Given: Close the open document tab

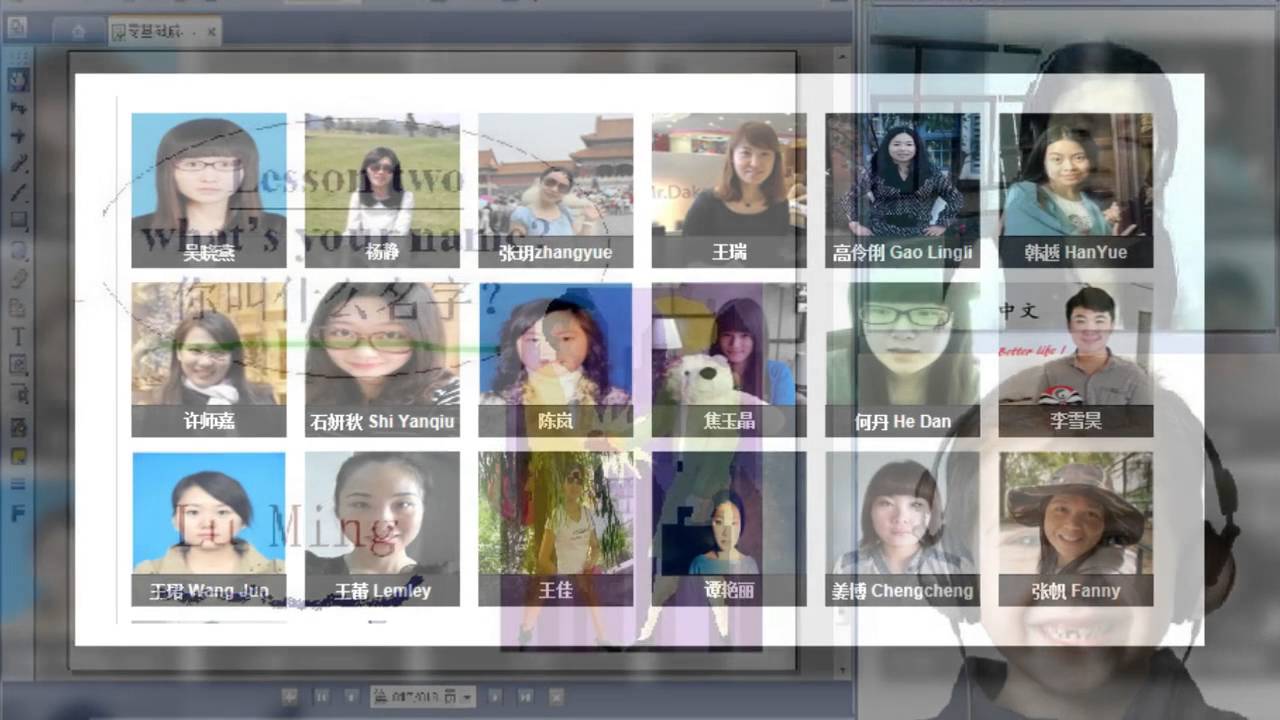Looking at the screenshot, I should [x=212, y=32].
